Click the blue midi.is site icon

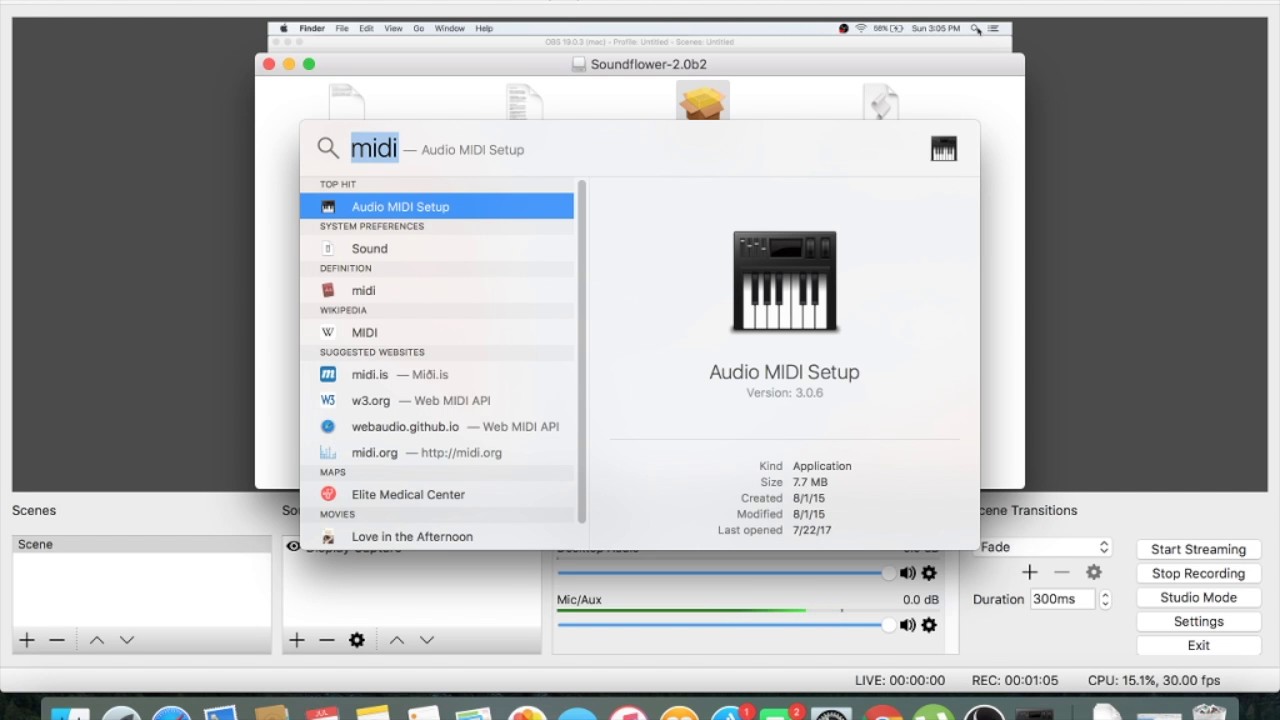[328, 374]
